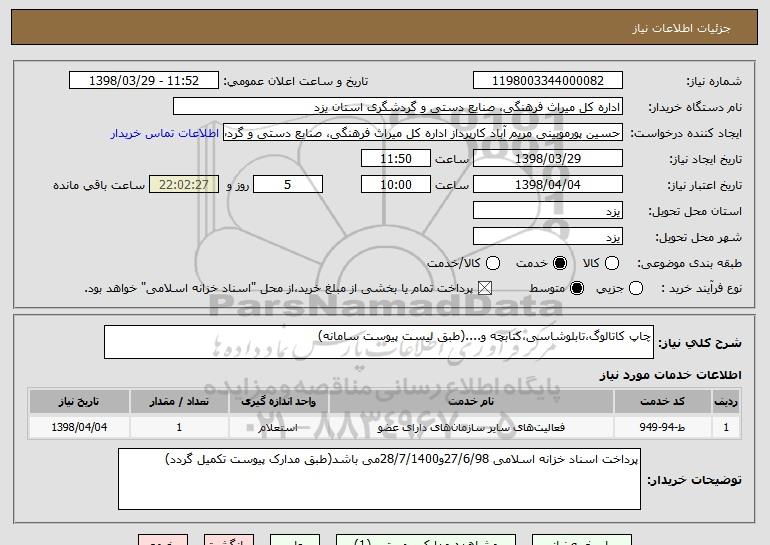Image resolution: width=770 pixels, height=545 pixels.
Task: Click the buyer organization name field
Action: coord(398,107)
